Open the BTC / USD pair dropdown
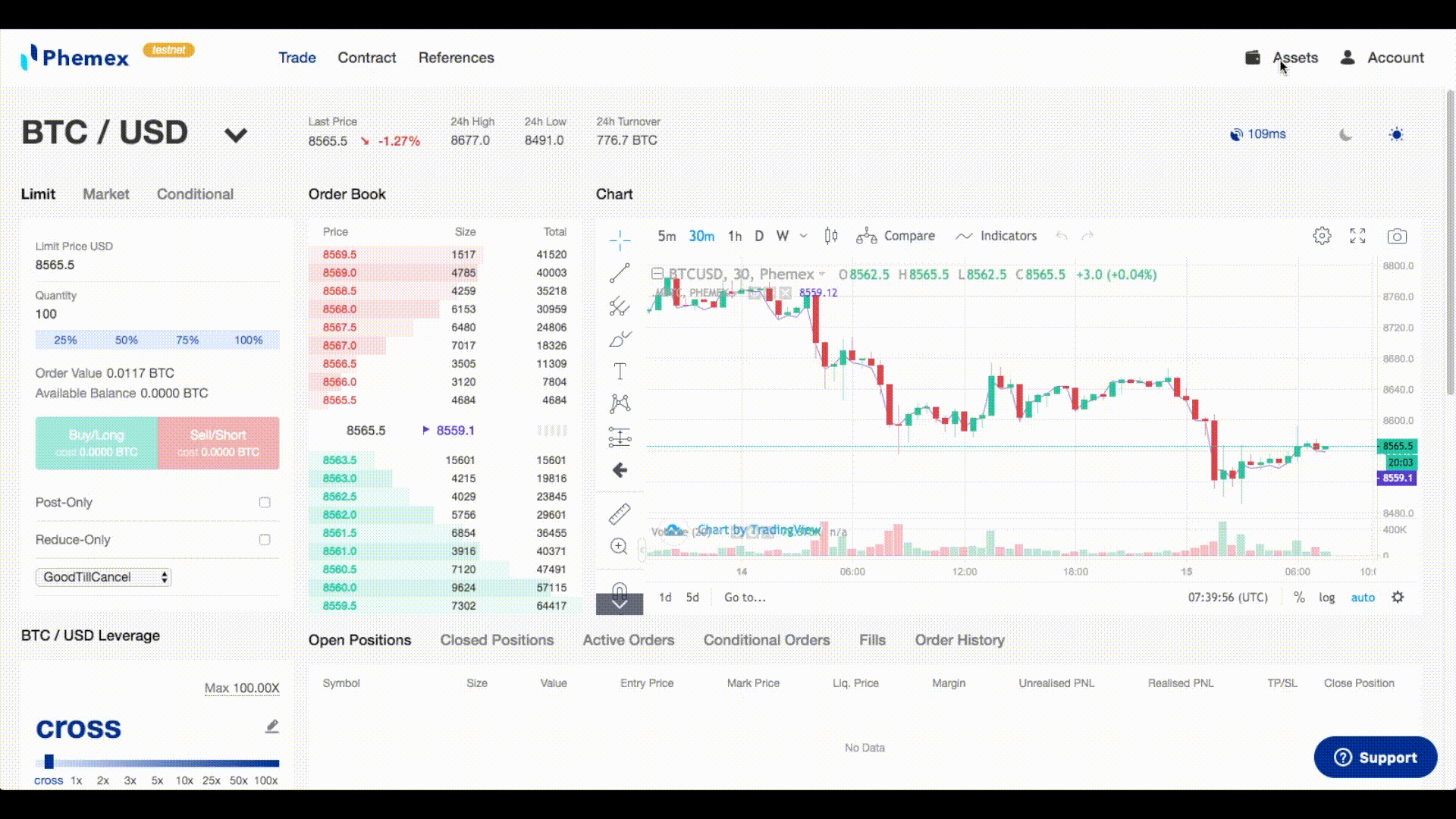 point(236,136)
